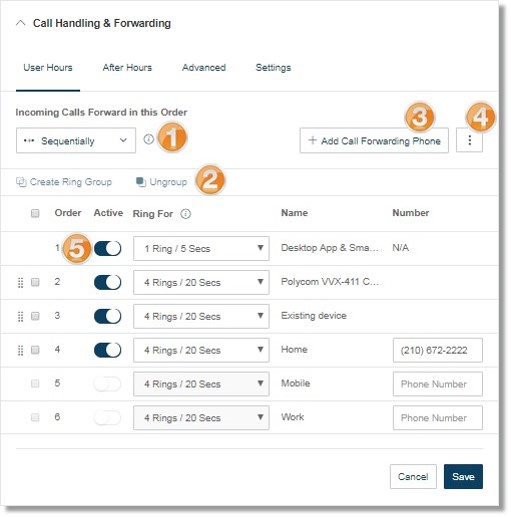Click the Cancel button

pyautogui.click(x=413, y=477)
